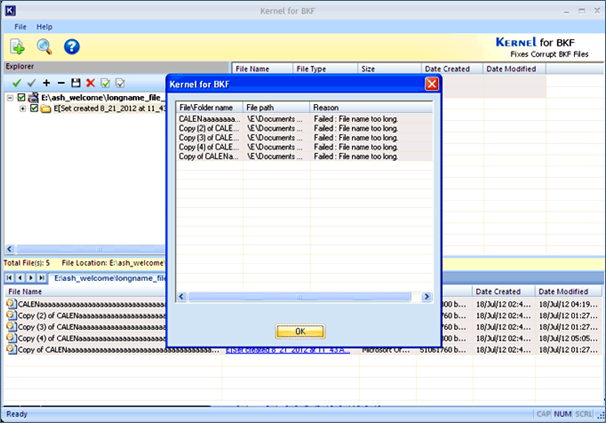Click NUM indicator in status bar
Screen dimensions: 606x423
click(562, 414)
